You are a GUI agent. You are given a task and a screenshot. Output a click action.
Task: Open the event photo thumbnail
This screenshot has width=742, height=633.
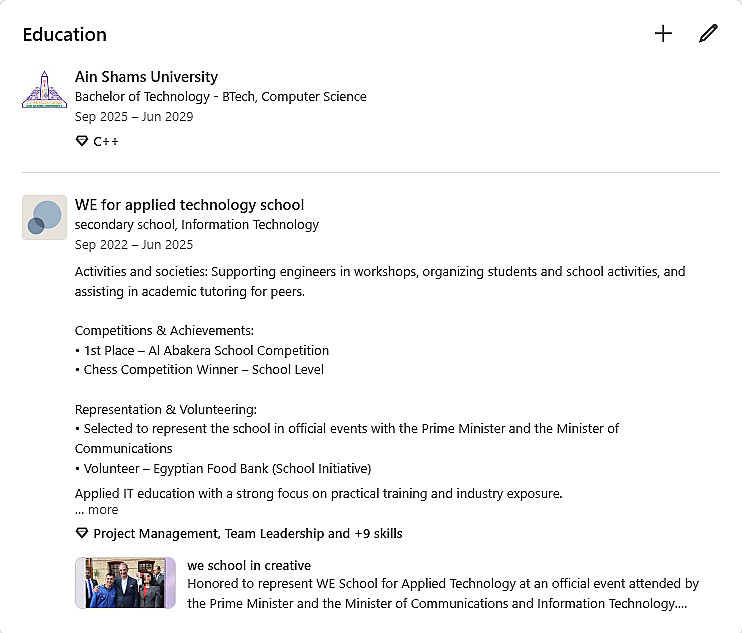(x=125, y=583)
